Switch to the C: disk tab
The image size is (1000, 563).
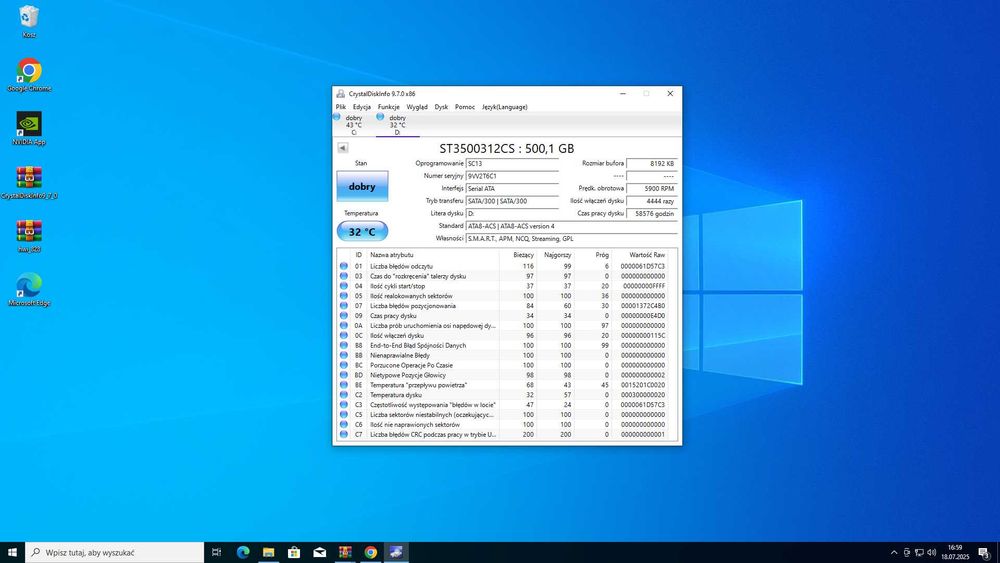[353, 122]
